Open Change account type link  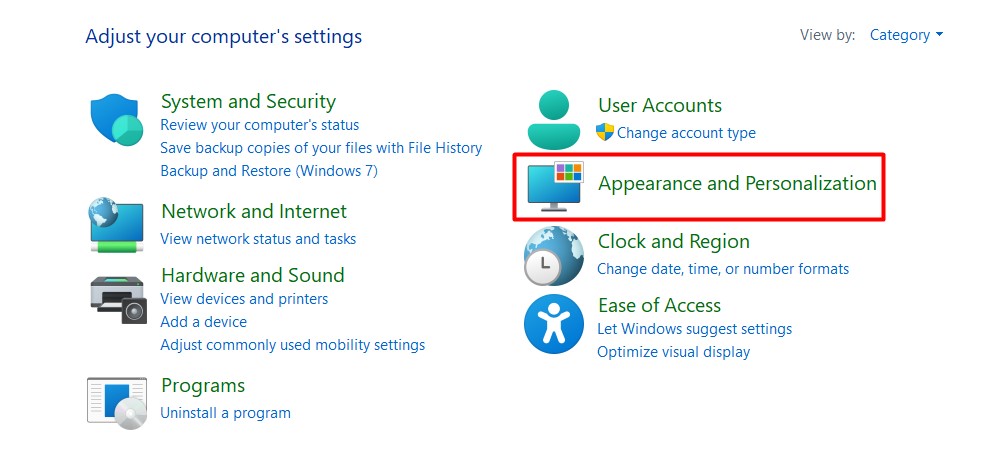click(686, 133)
